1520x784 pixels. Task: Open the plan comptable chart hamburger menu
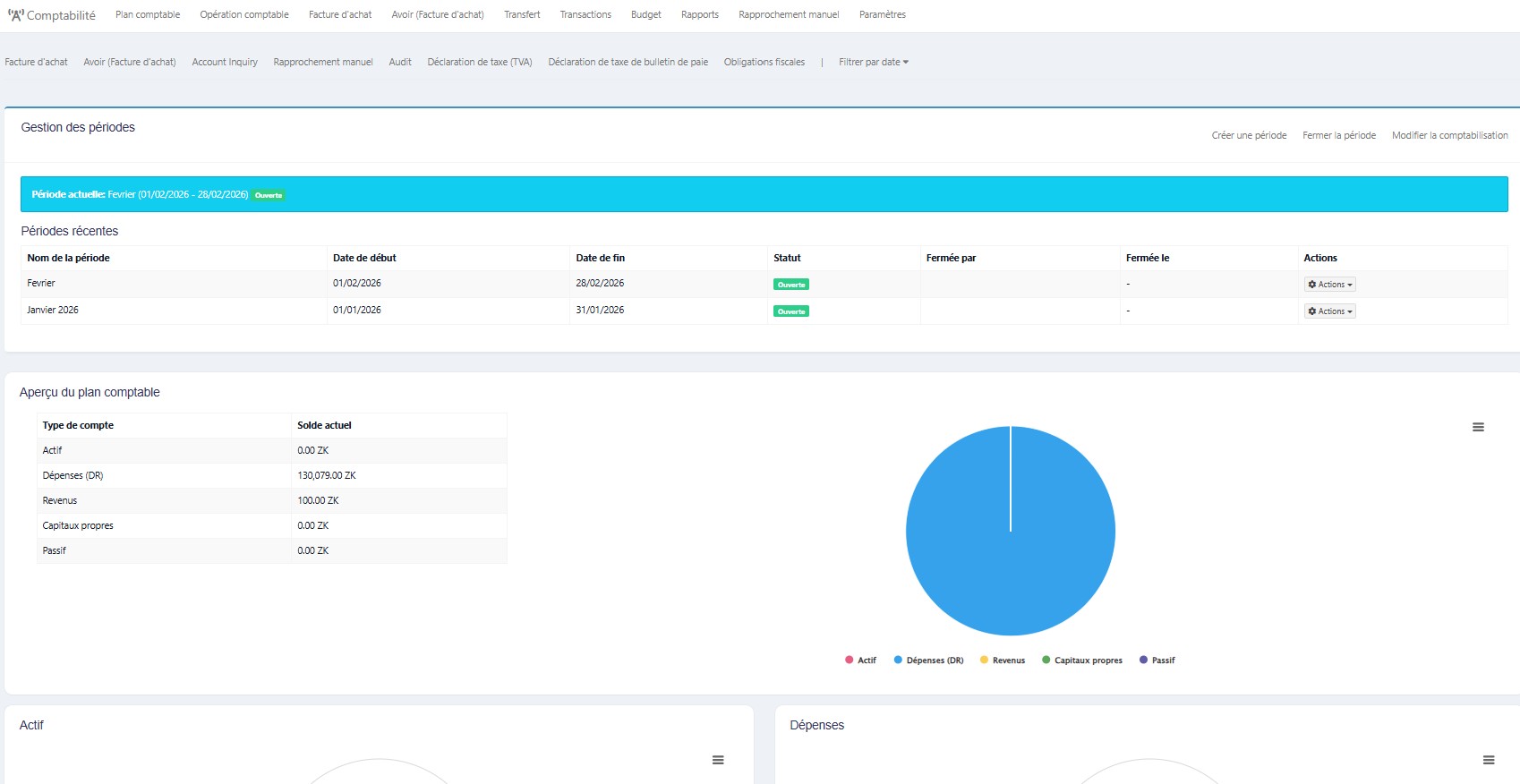click(x=1478, y=428)
